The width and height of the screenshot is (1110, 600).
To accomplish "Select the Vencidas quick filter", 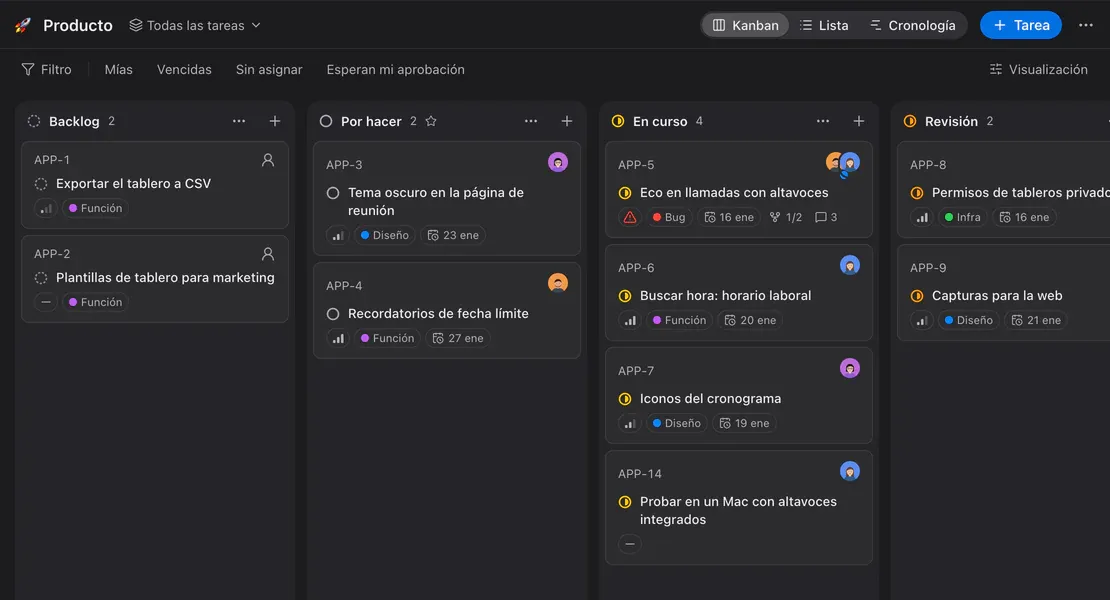I will tap(184, 69).
